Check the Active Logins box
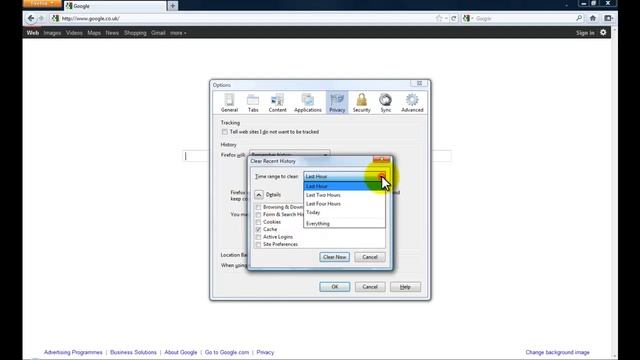The height and width of the screenshot is (360, 640). 258,237
